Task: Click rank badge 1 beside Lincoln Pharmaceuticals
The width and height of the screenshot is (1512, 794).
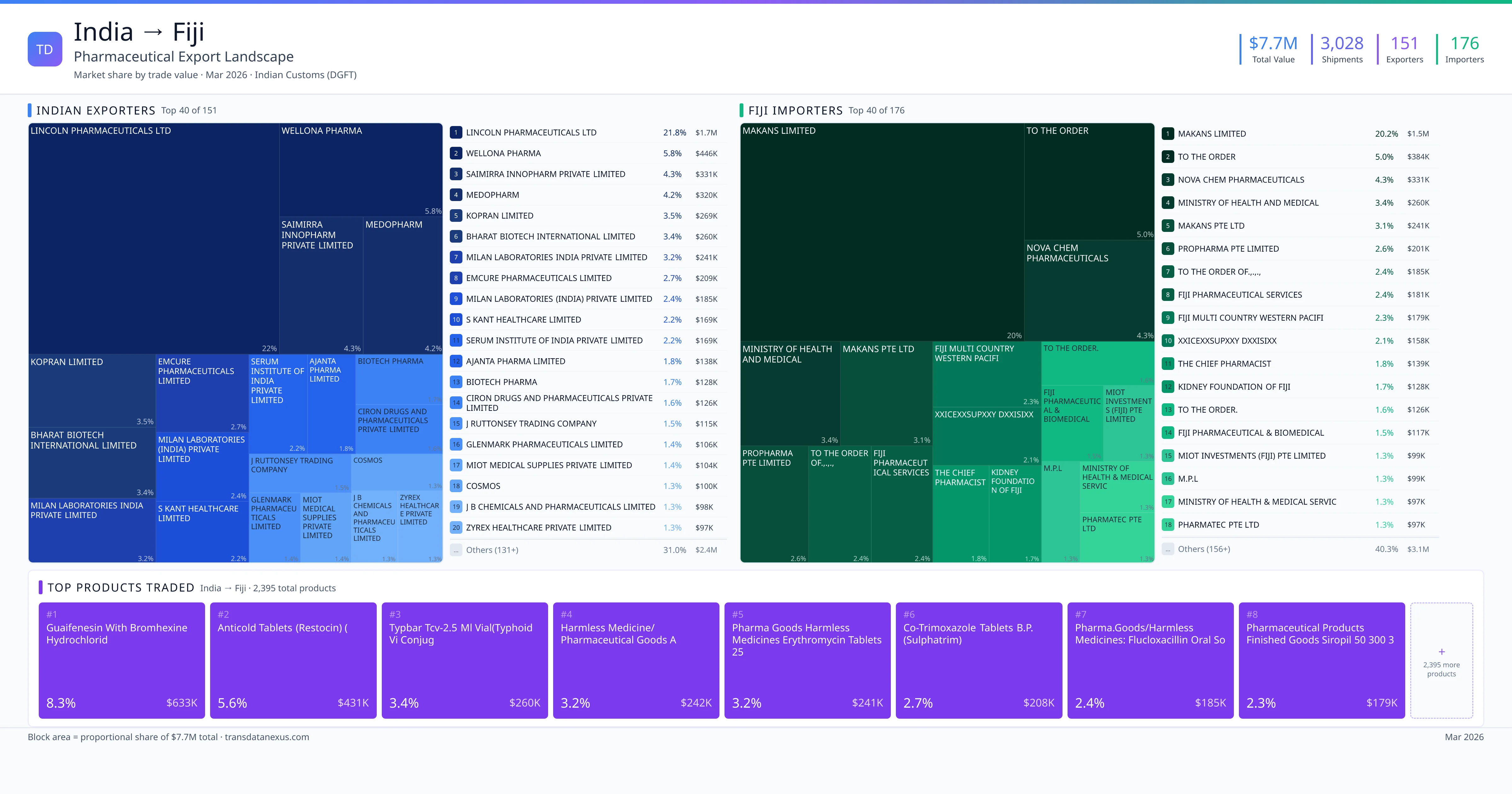Action: (x=455, y=133)
